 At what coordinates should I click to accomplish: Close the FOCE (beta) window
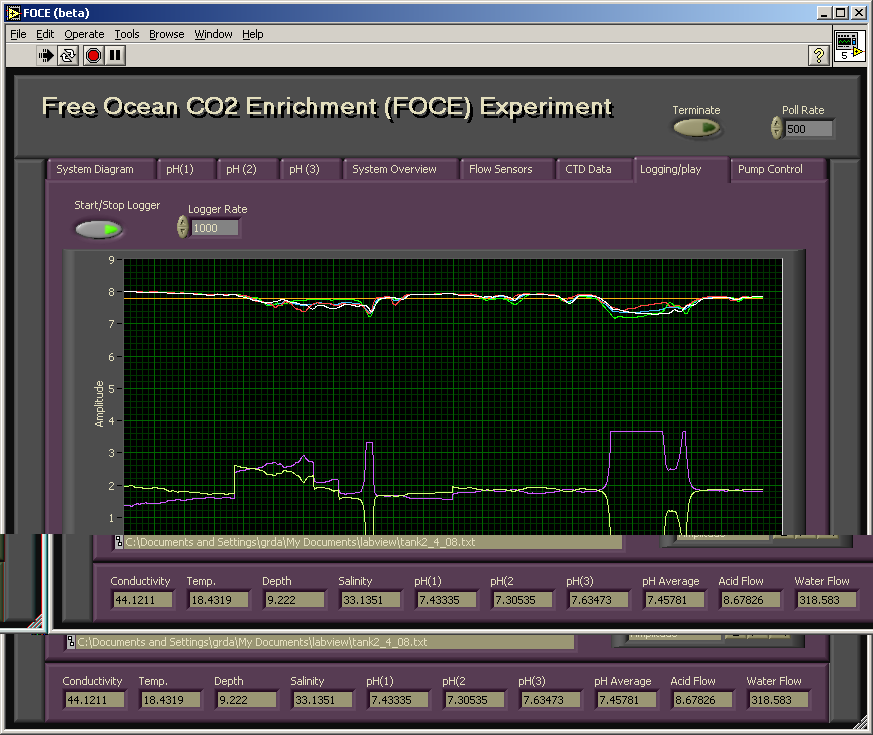coord(859,13)
